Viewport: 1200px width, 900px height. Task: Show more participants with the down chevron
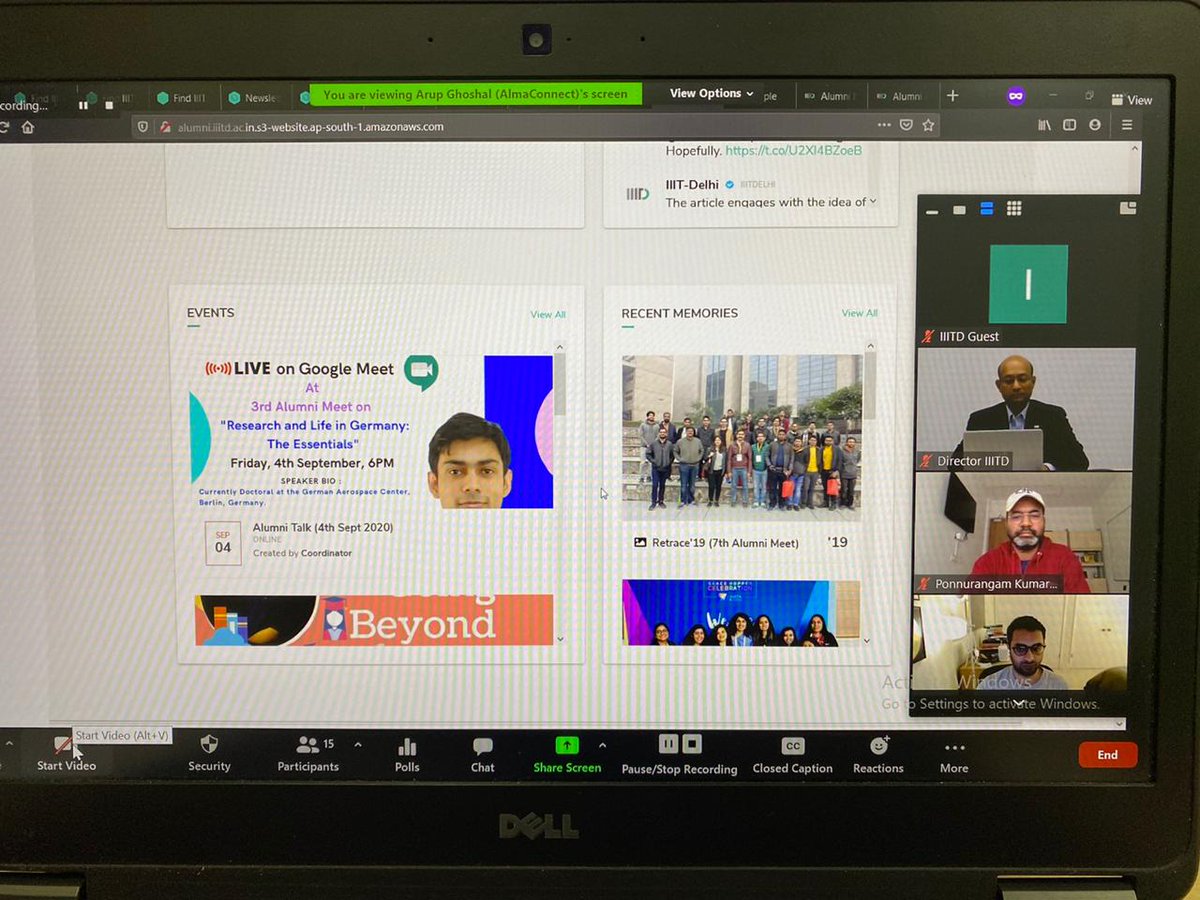coord(1019,702)
